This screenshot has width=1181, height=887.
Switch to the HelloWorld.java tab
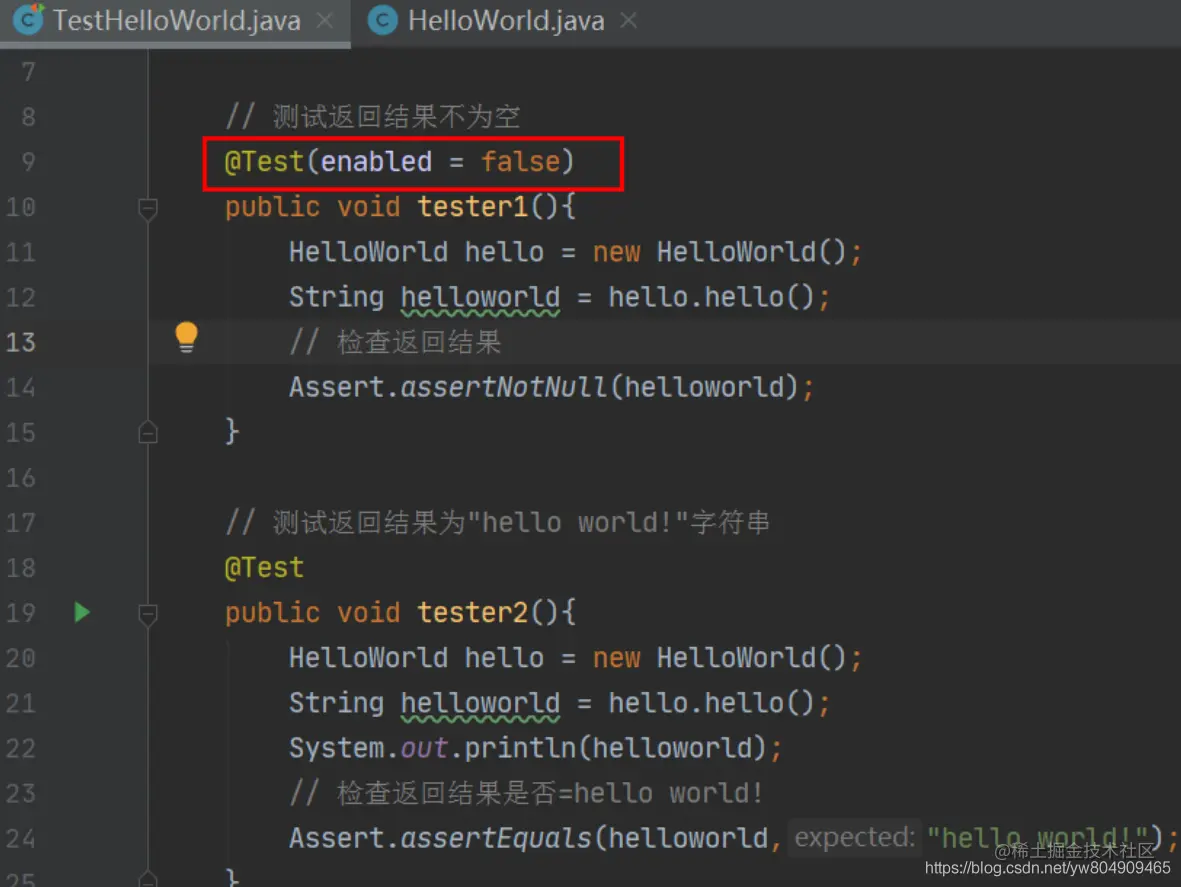tap(505, 21)
